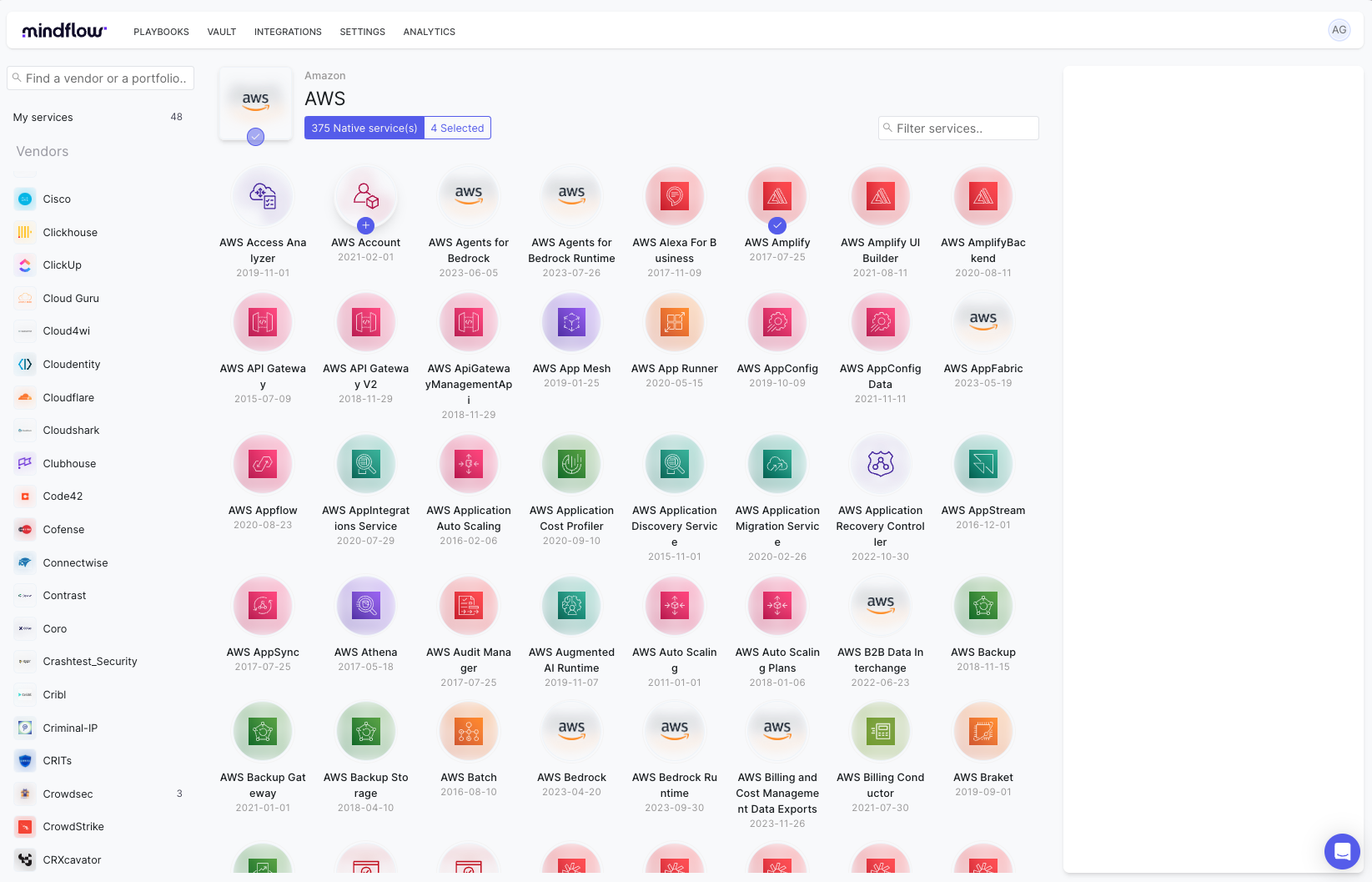
Task: Click the AWS AppConfig Data icon
Action: tap(881, 322)
